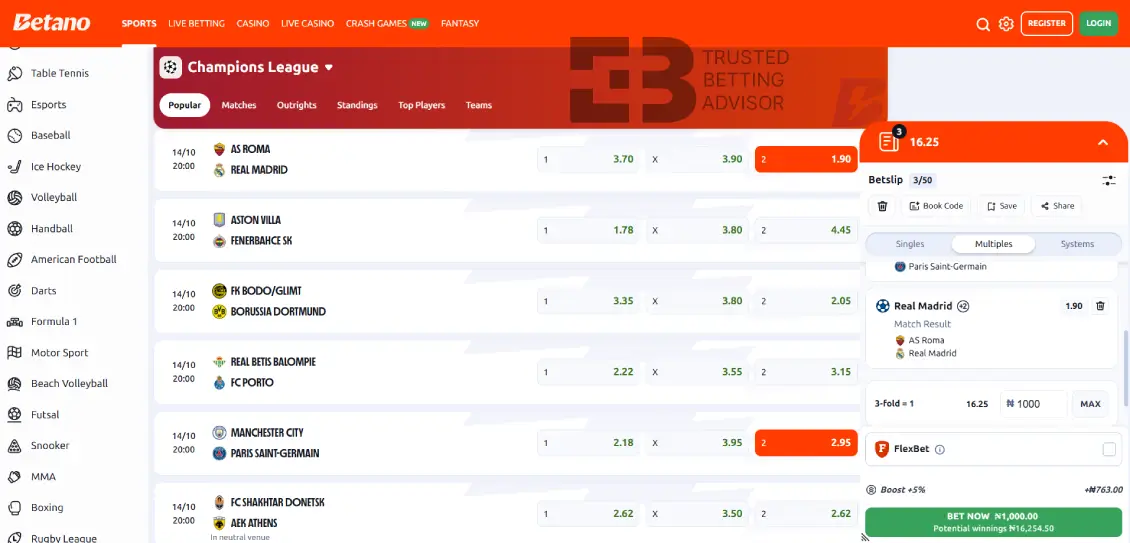Open Fantasy menu item
The height and width of the screenshot is (543, 1130).
tap(460, 23)
